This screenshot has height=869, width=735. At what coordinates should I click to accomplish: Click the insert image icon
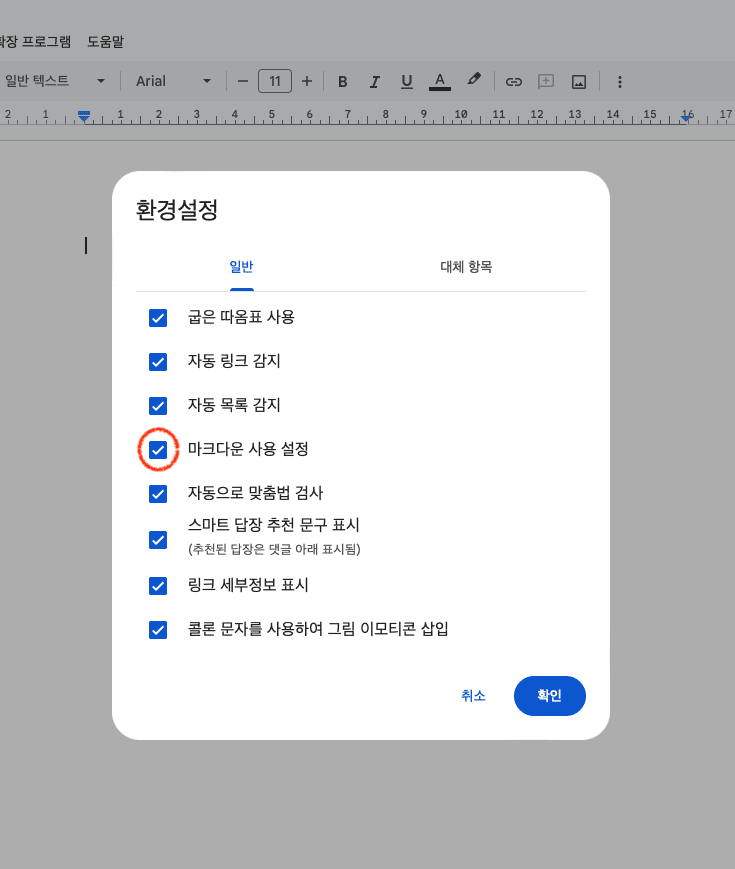pos(578,81)
